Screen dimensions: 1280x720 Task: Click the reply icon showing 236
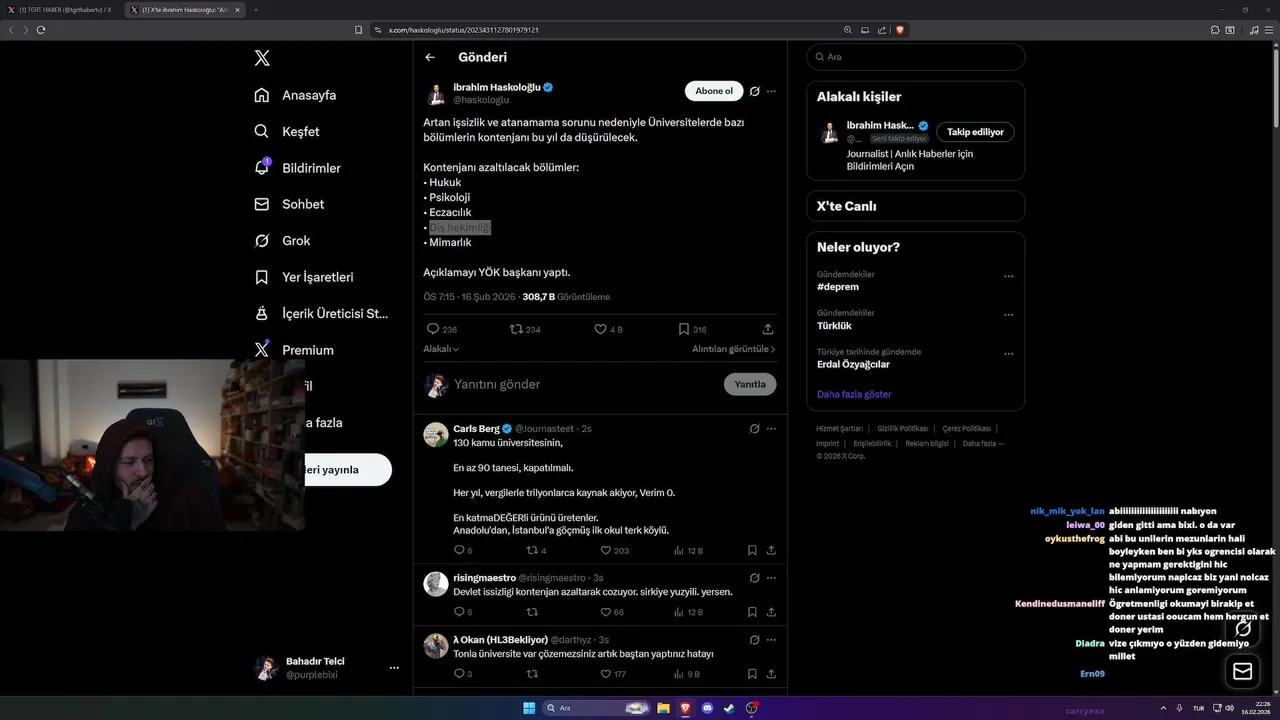pos(433,329)
